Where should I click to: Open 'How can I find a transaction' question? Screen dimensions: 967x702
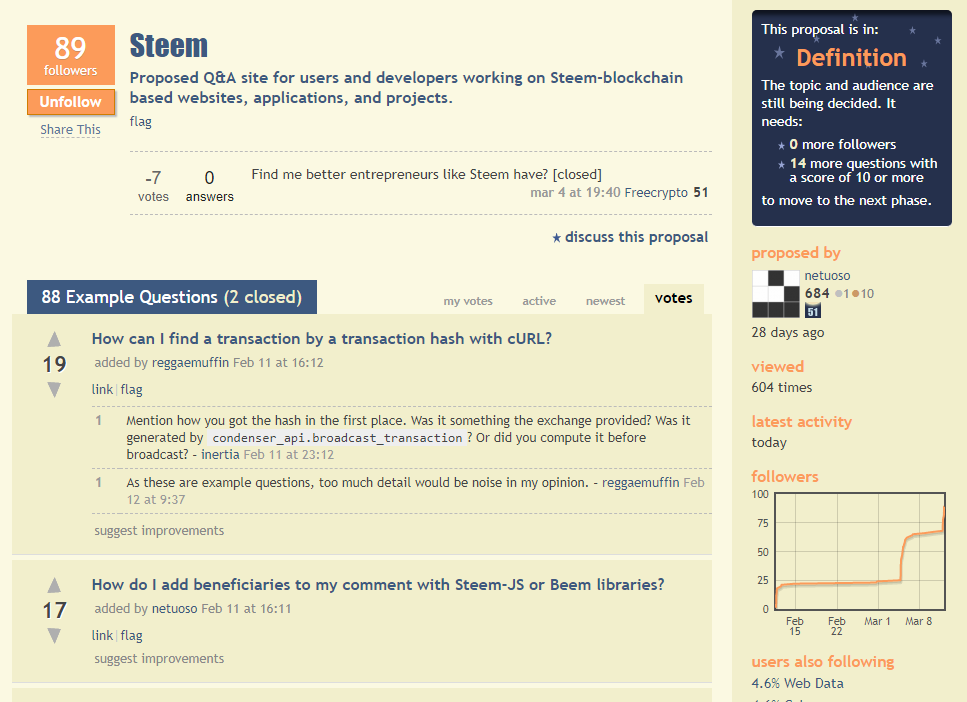tap(322, 339)
